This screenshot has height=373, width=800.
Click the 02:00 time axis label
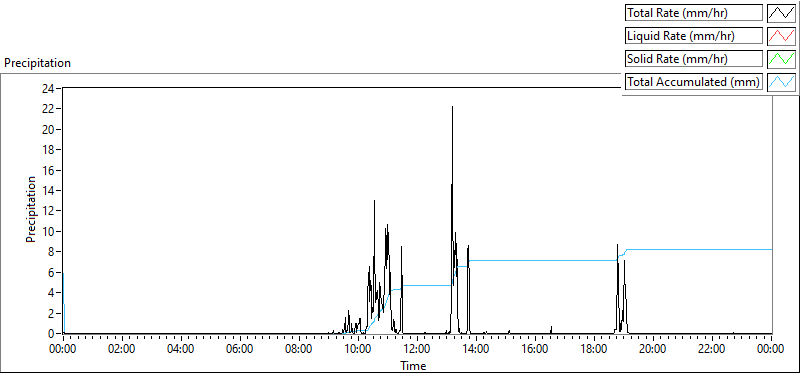(x=122, y=350)
